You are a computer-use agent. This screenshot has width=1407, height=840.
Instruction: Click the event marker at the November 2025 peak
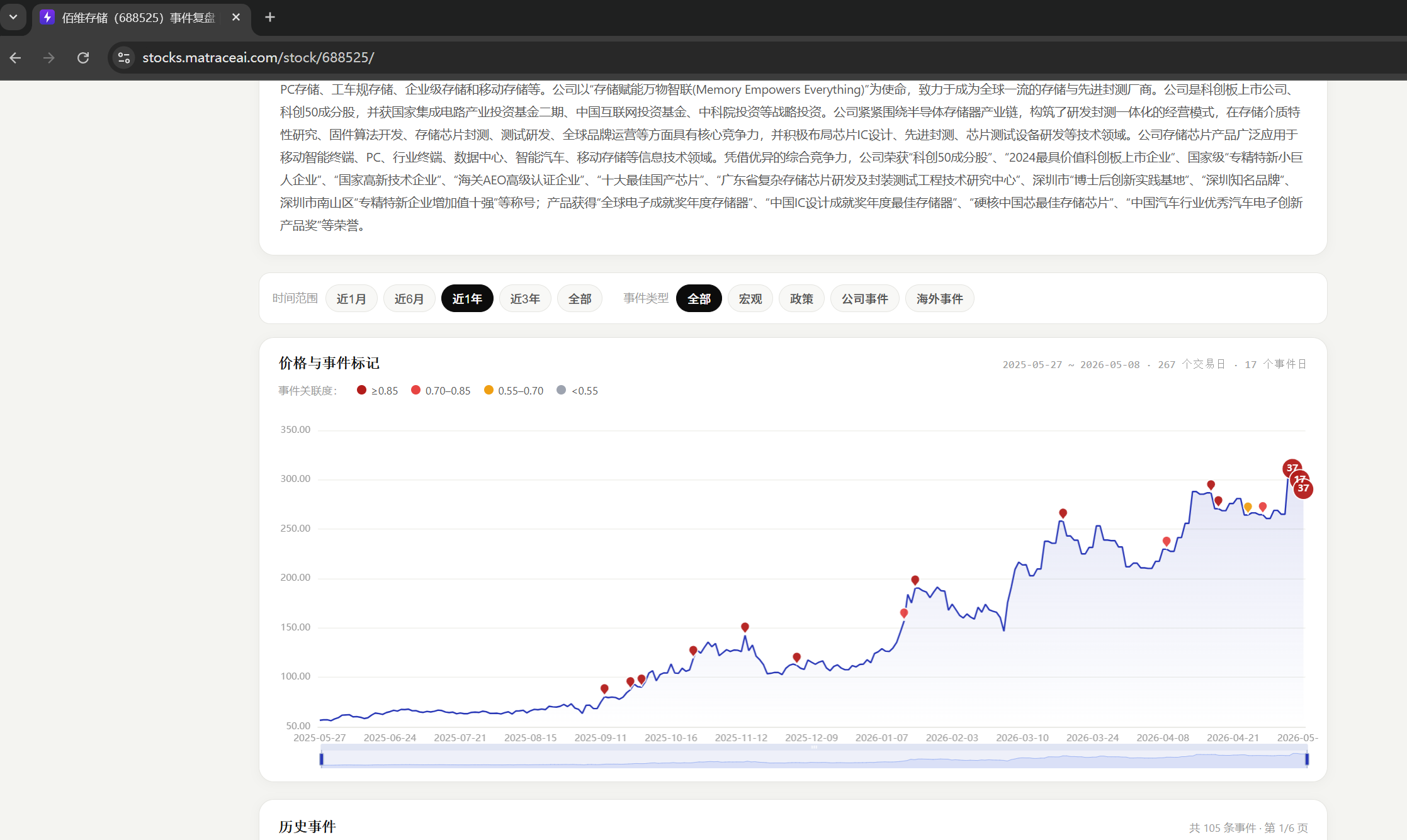coord(745,627)
